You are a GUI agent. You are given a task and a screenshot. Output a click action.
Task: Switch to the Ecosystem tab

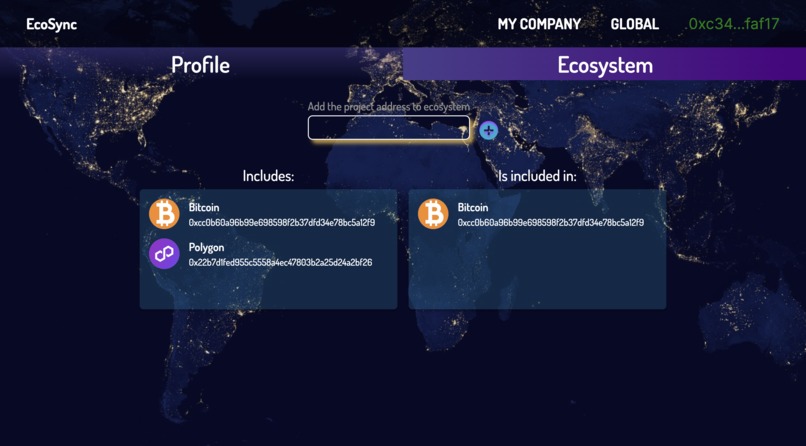pyautogui.click(x=604, y=65)
